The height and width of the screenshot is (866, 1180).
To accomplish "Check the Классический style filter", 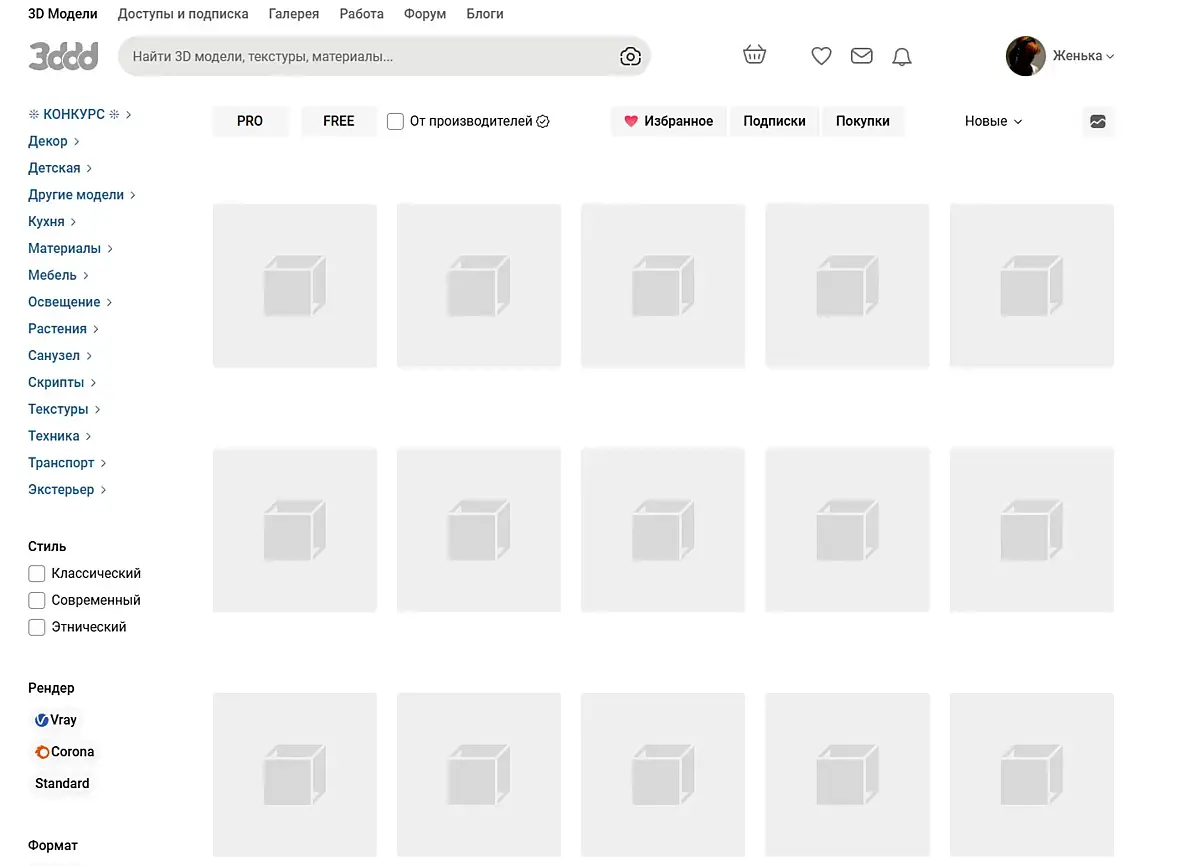I will pos(36,573).
